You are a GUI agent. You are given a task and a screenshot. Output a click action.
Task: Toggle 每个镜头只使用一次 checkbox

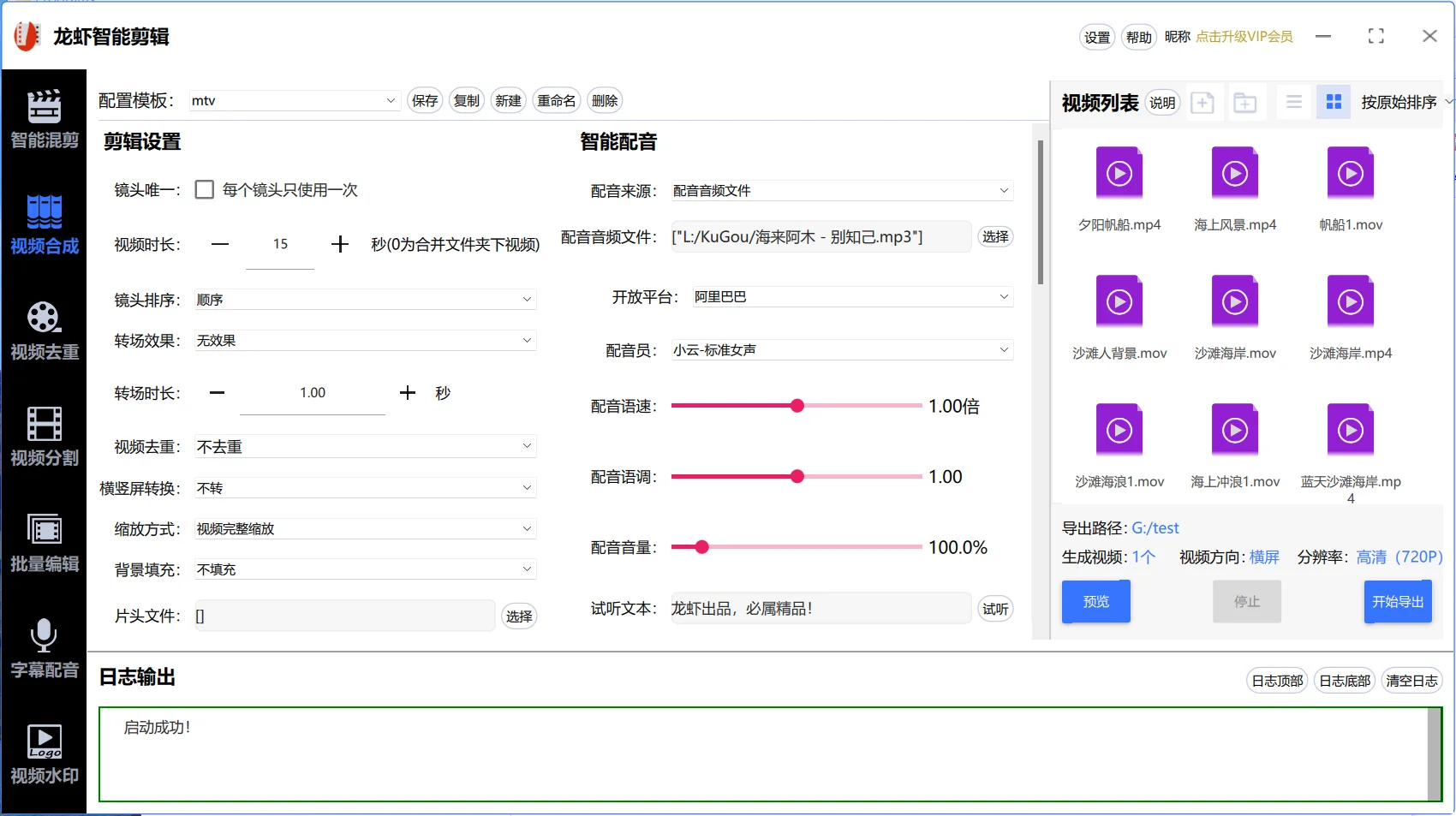coord(204,189)
